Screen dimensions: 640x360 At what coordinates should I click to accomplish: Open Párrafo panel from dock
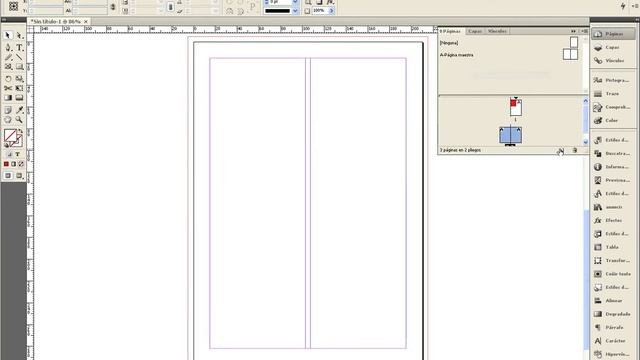click(x=613, y=327)
